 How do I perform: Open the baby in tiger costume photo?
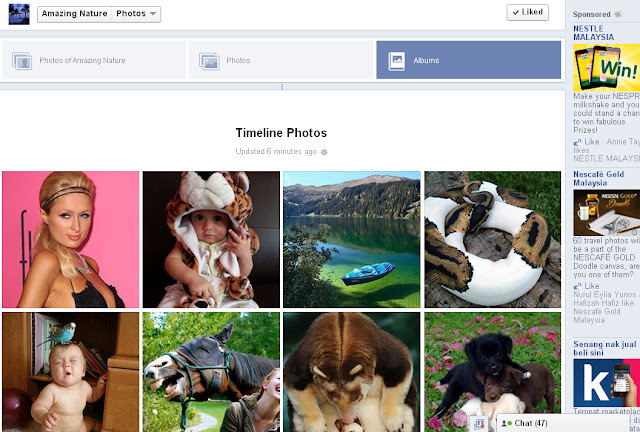(x=211, y=239)
